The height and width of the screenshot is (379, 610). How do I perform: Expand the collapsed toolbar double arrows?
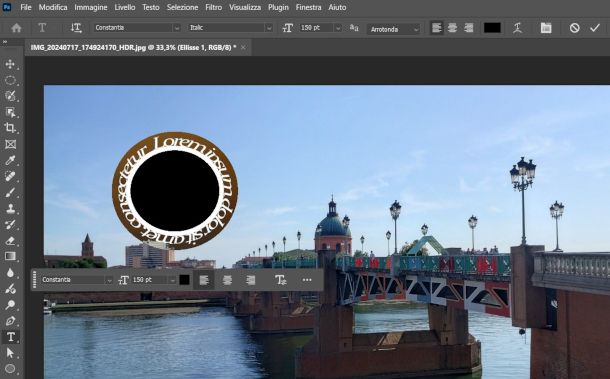point(5,42)
